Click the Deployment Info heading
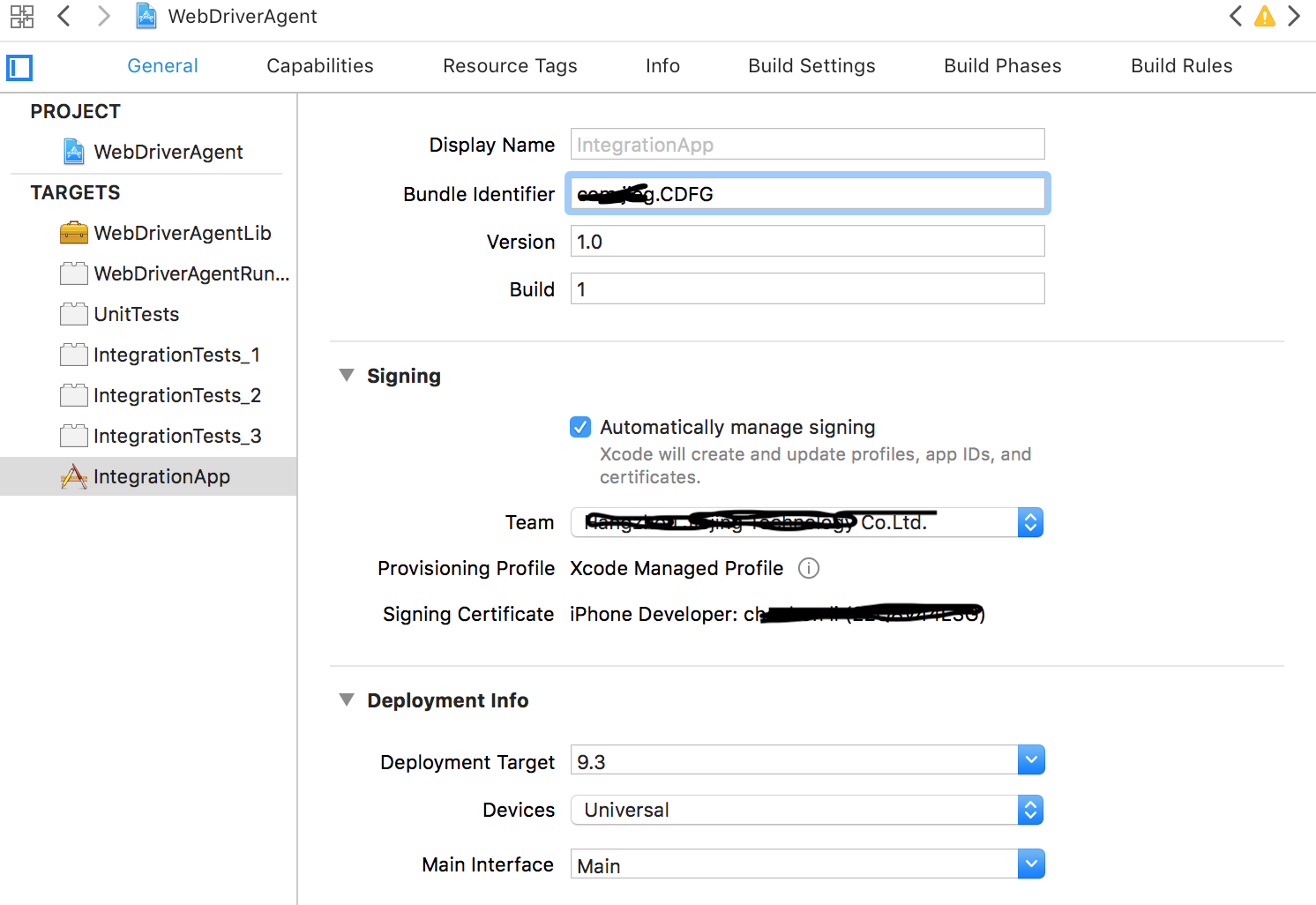 pyautogui.click(x=448, y=700)
